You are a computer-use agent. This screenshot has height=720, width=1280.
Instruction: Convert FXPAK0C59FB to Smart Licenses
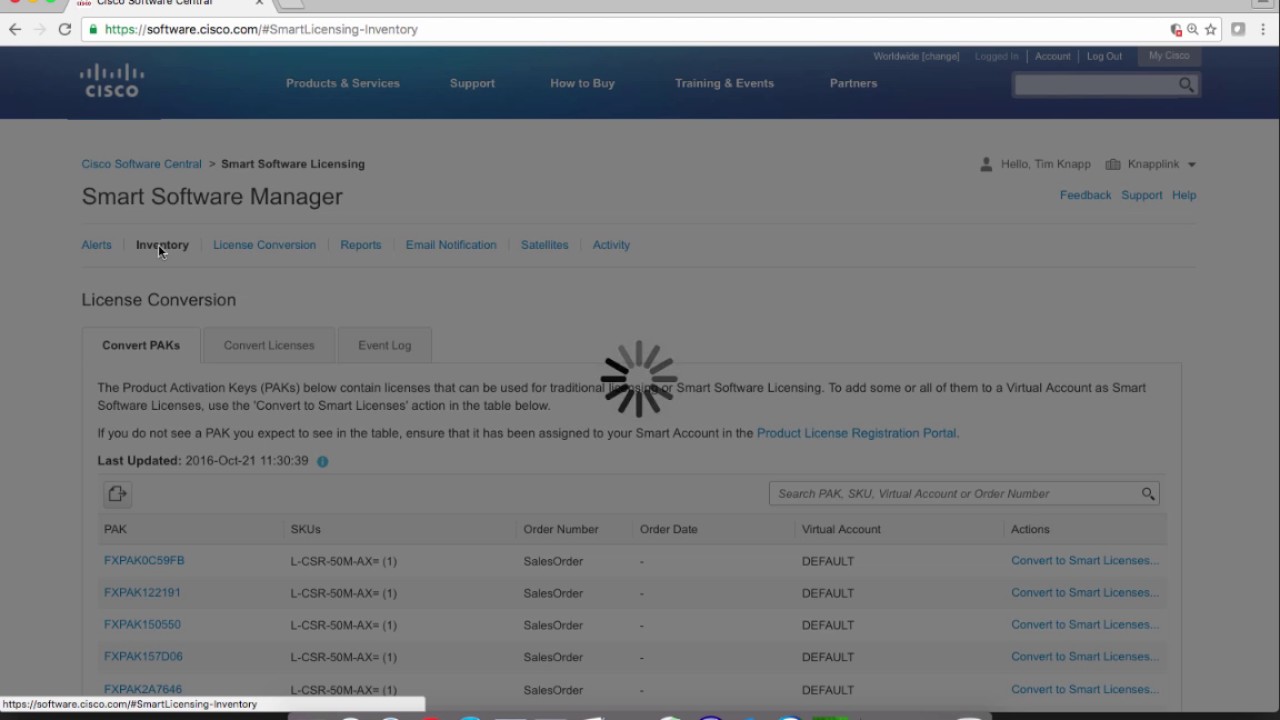click(1085, 561)
